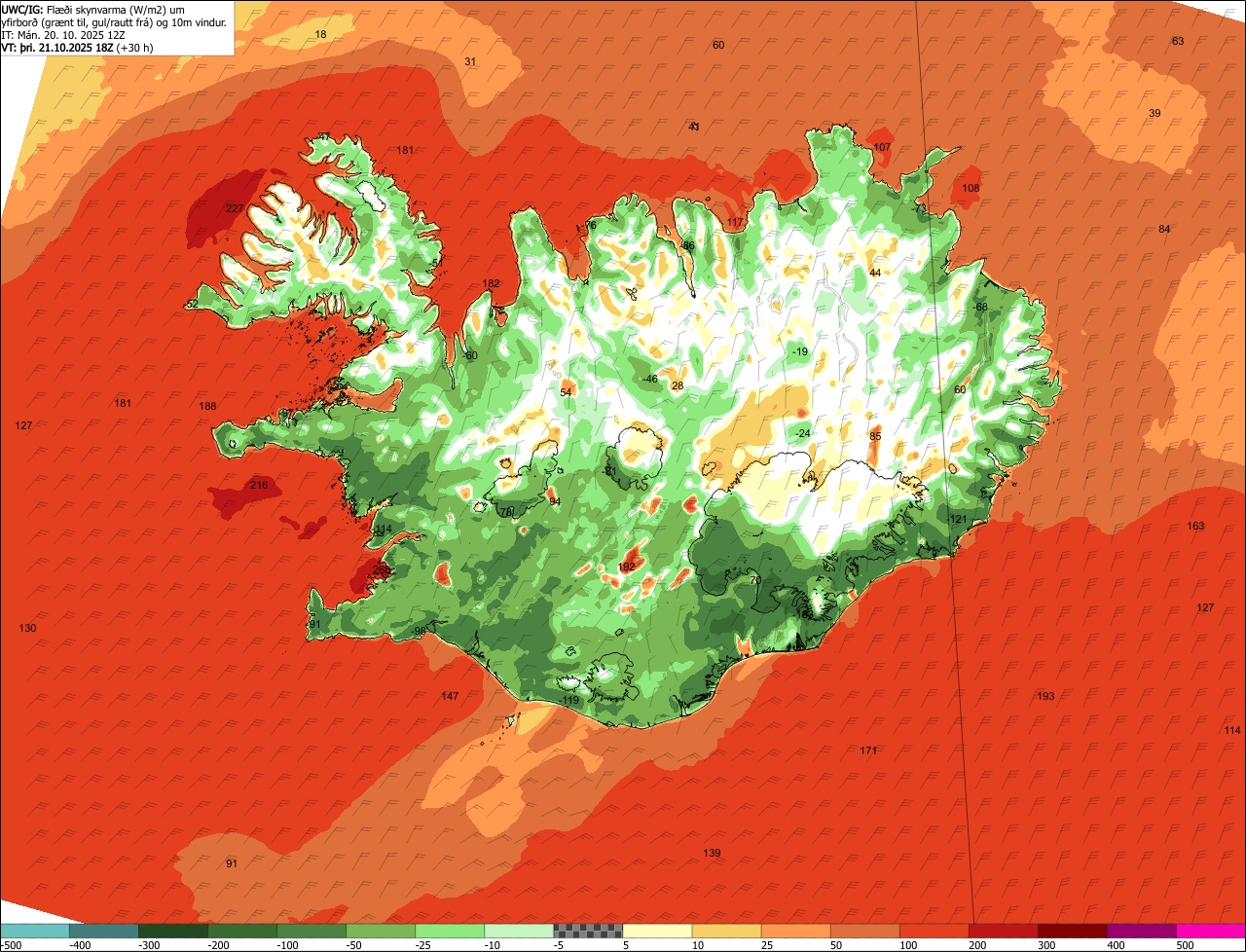Click the legend swatch between -500 and -400
This screenshot has height=952, width=1246.
[34, 931]
